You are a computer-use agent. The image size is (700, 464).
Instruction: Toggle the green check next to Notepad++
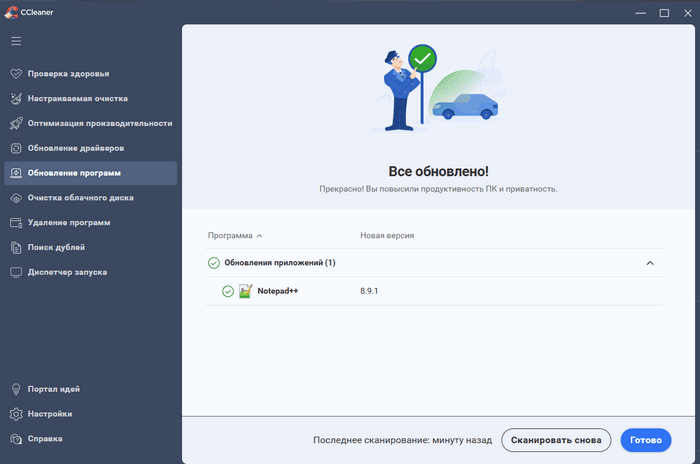tap(228, 291)
